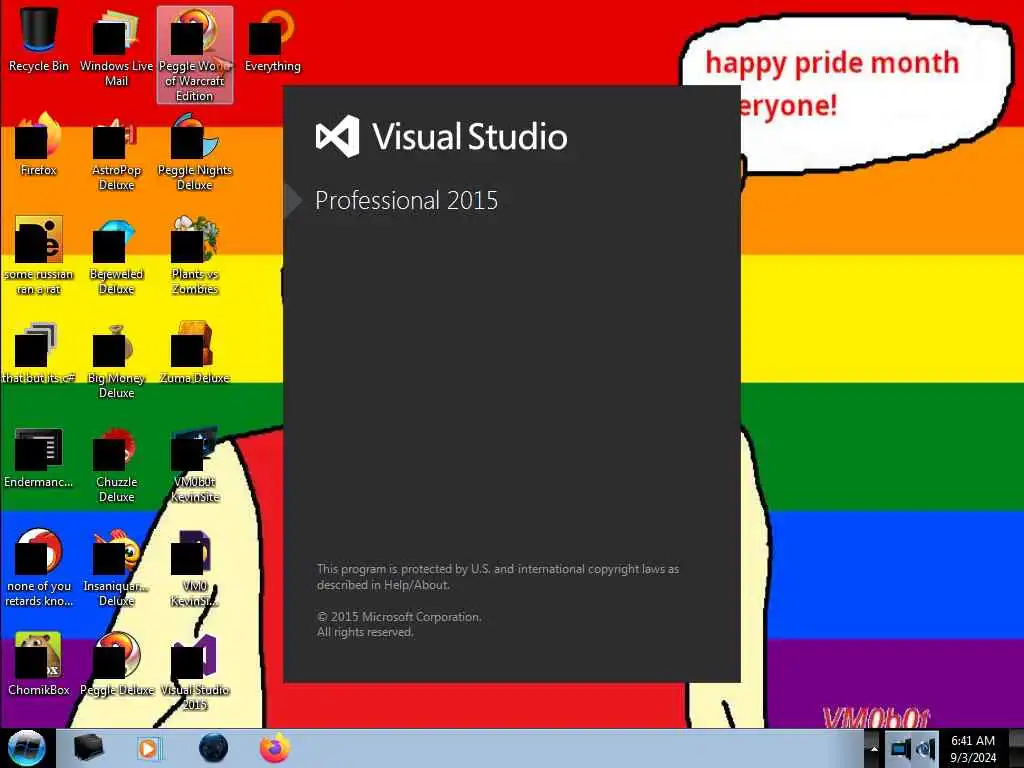This screenshot has height=768, width=1024.
Task: Select the AstroPop Deluxe desktop icon
Action: 116,152
